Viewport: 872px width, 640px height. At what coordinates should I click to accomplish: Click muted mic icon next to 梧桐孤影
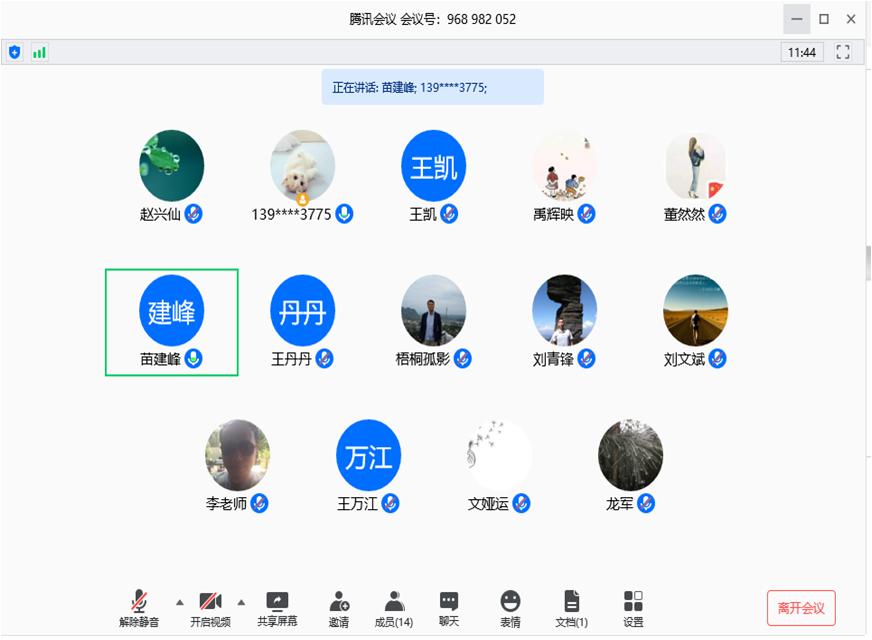click(463, 359)
